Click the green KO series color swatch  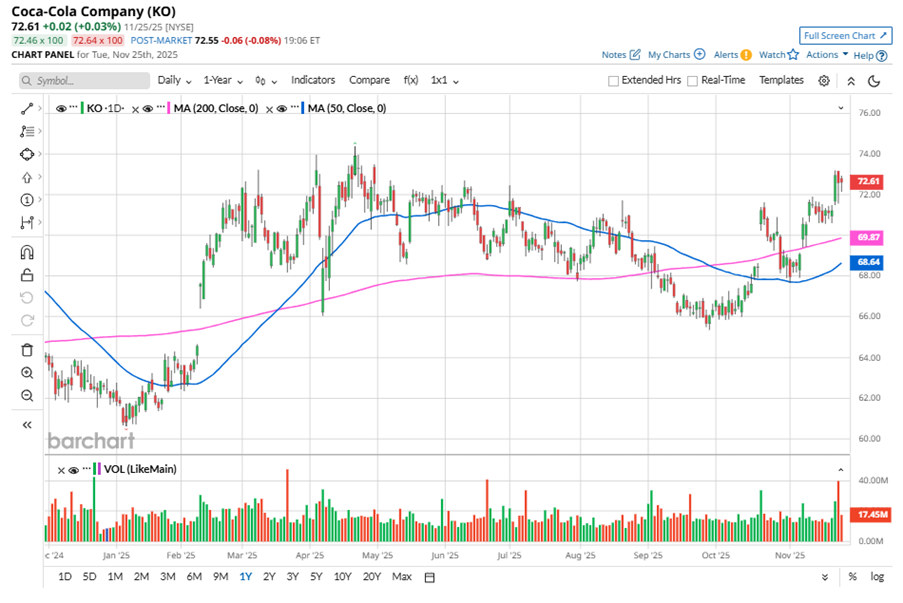(82, 108)
